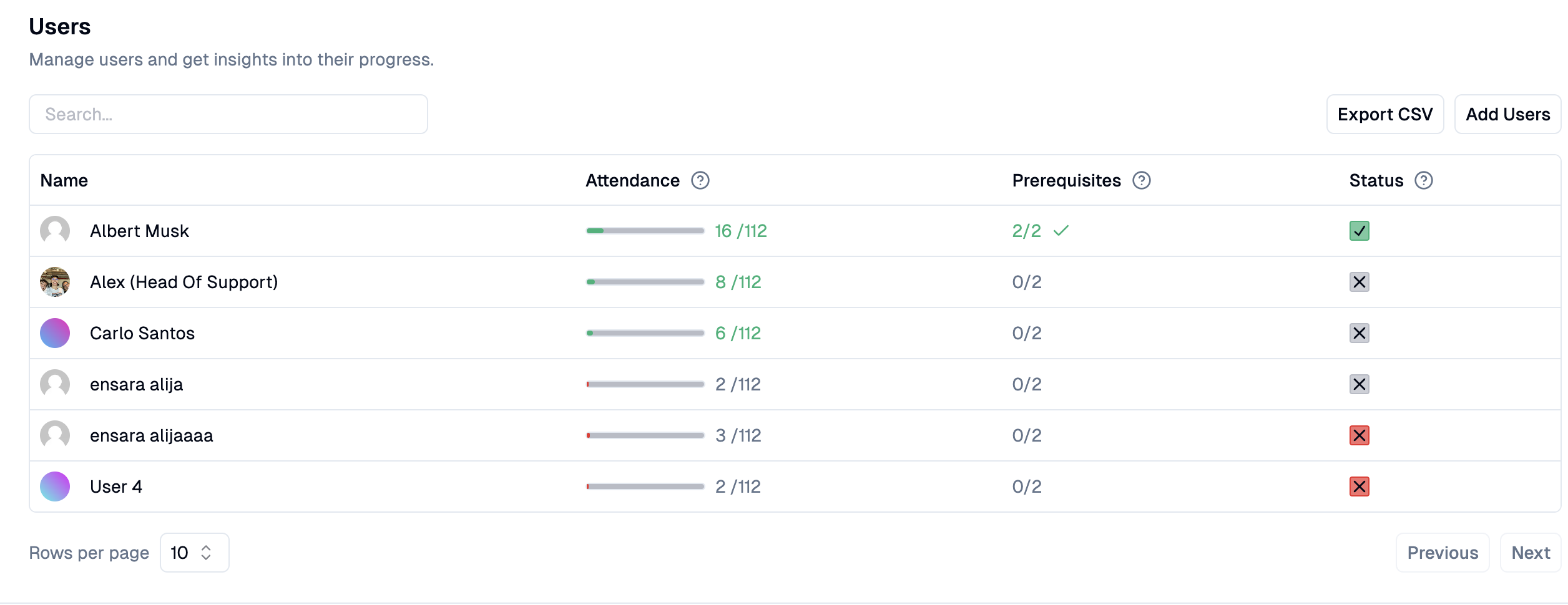Toggle Albert Musk's green status checkbox
The image size is (1568, 605).
pos(1360,231)
